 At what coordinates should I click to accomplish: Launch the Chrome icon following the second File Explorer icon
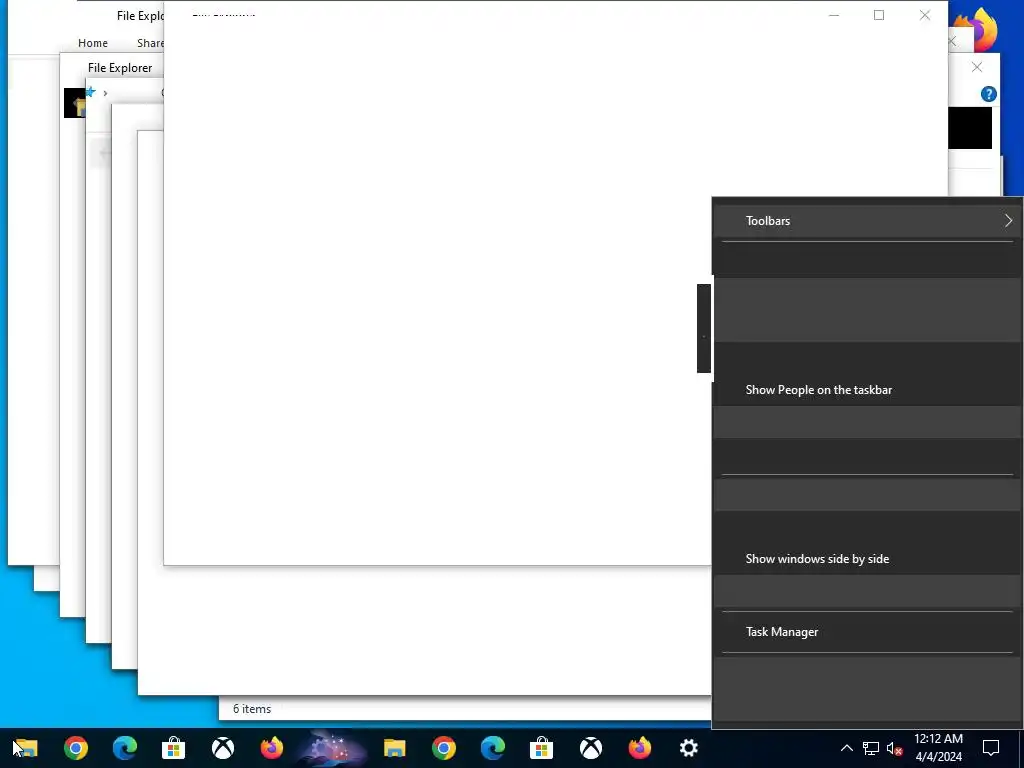point(443,748)
